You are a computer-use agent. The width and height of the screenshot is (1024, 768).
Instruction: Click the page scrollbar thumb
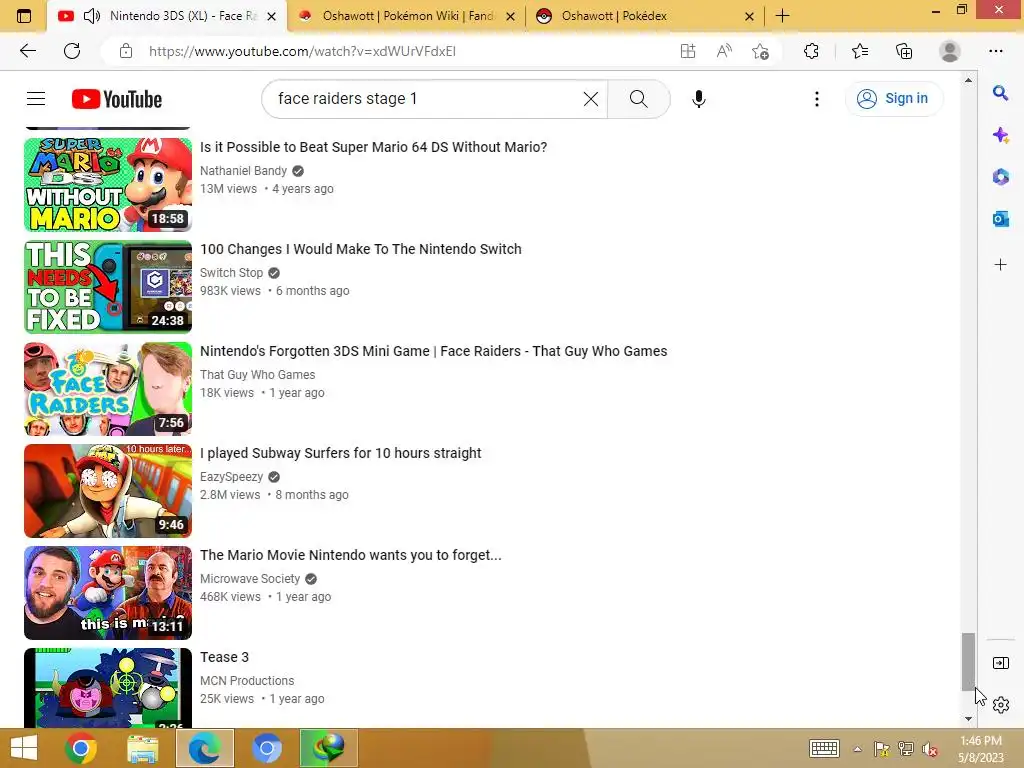[968, 661]
